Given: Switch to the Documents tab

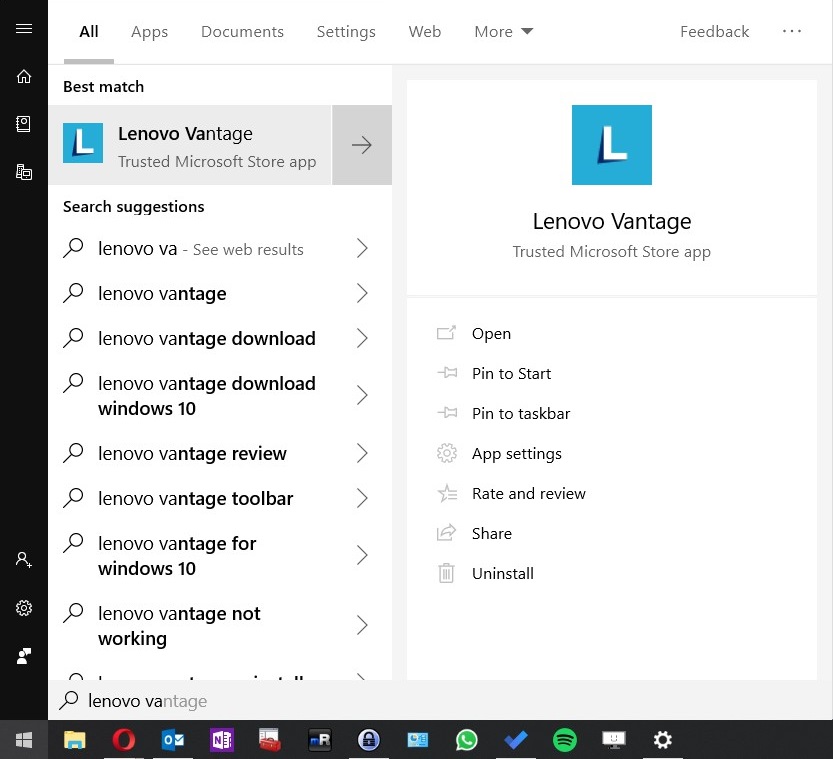Looking at the screenshot, I should tap(242, 32).
